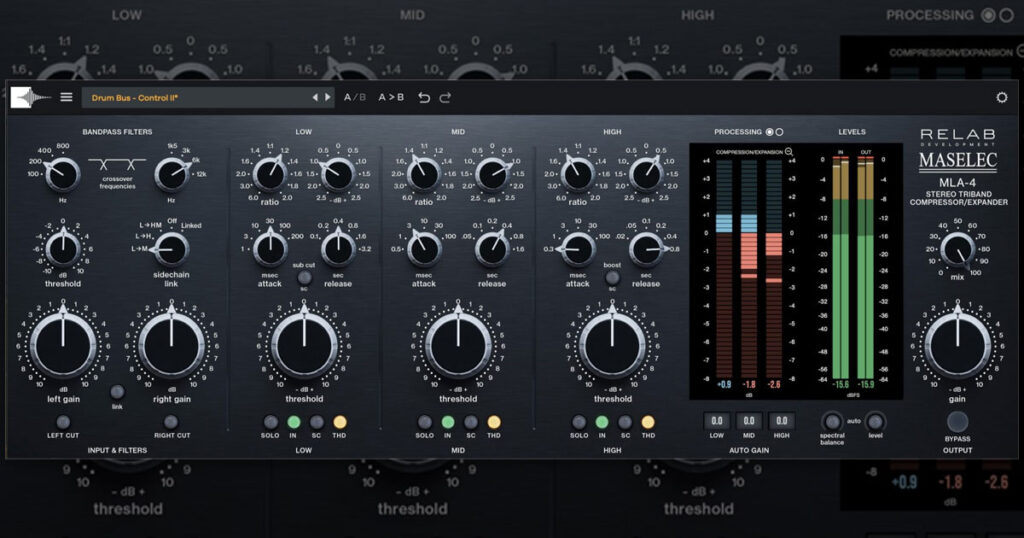Toggle LOW band SC button
Image resolution: width=1024 pixels, height=538 pixels.
pyautogui.click(x=317, y=422)
